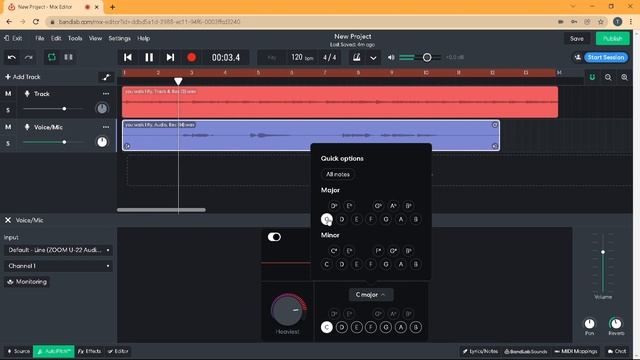The height and width of the screenshot is (360, 640).
Task: Open the Tools menu
Action: click(x=75, y=38)
